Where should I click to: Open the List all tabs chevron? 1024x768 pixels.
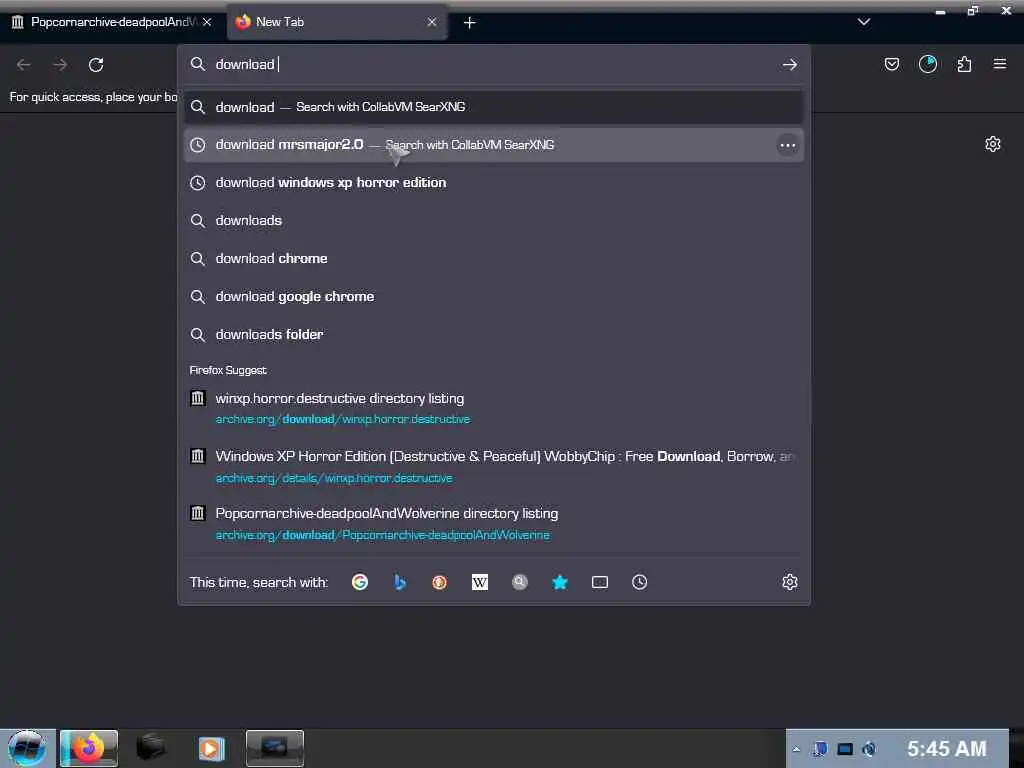pyautogui.click(x=863, y=22)
